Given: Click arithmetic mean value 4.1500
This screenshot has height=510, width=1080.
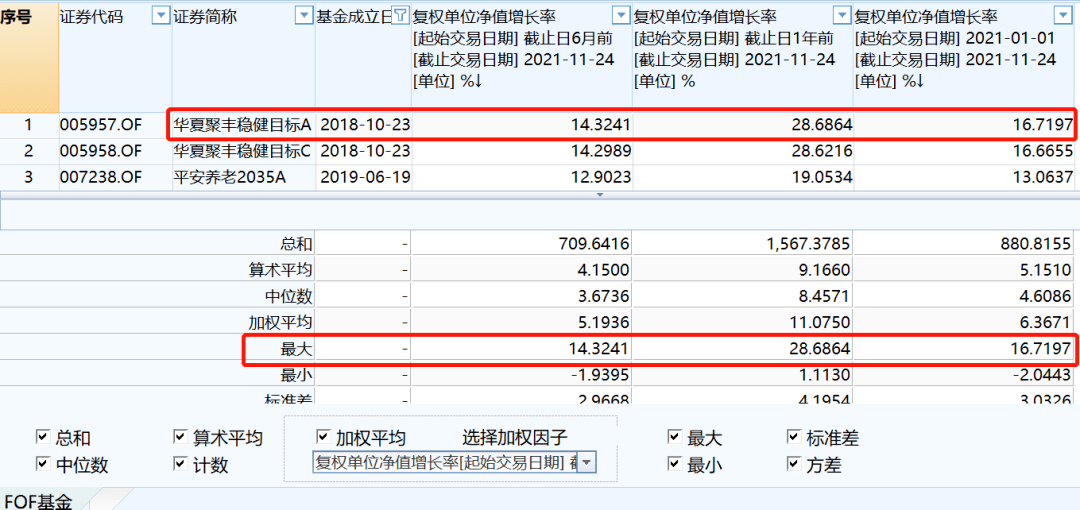Looking at the screenshot, I should tap(603, 270).
